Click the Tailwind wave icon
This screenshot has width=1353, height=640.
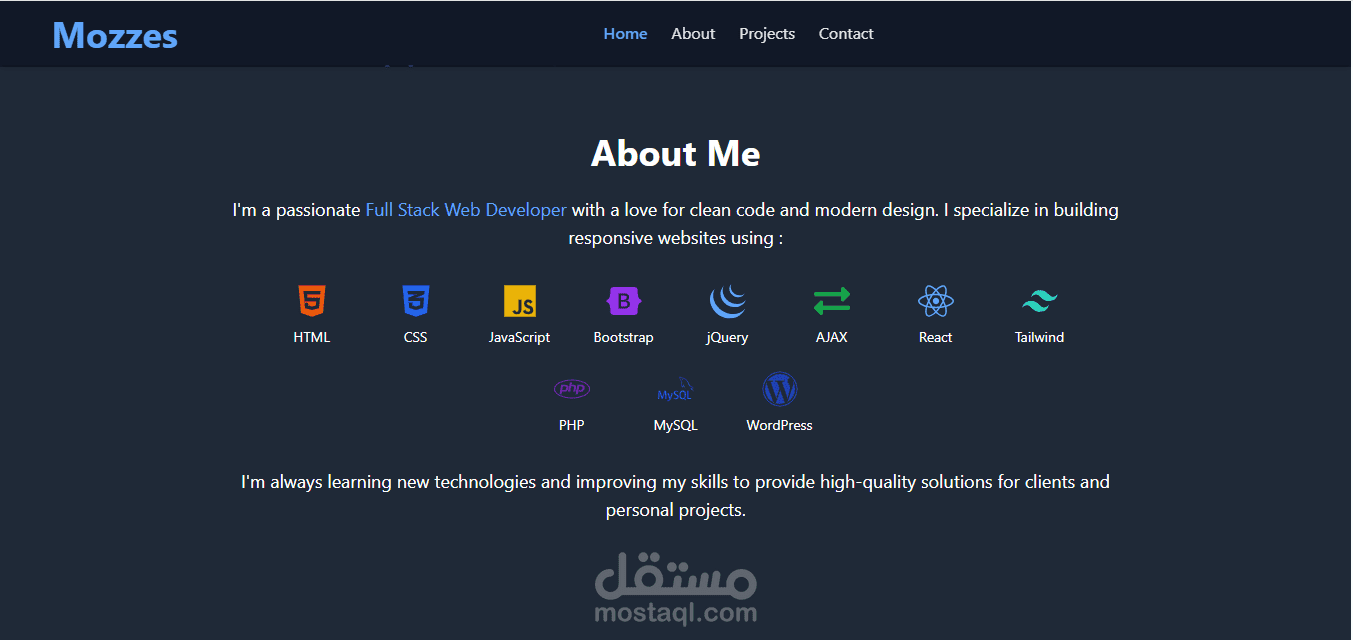1040,301
